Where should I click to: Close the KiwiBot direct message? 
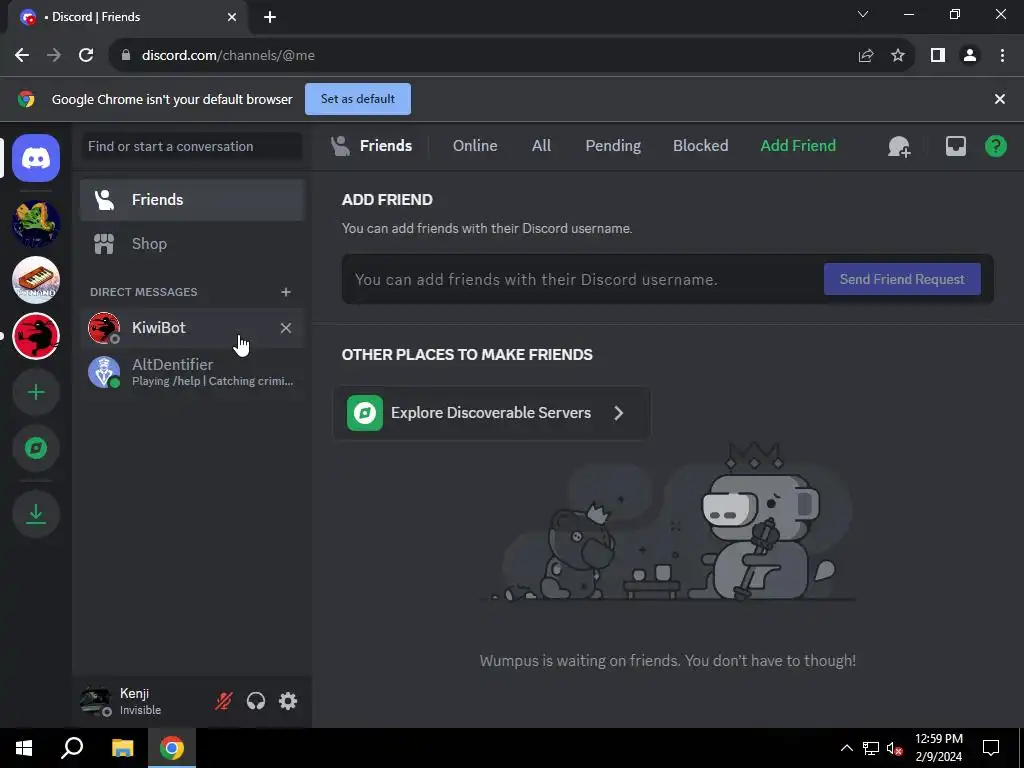click(x=285, y=328)
